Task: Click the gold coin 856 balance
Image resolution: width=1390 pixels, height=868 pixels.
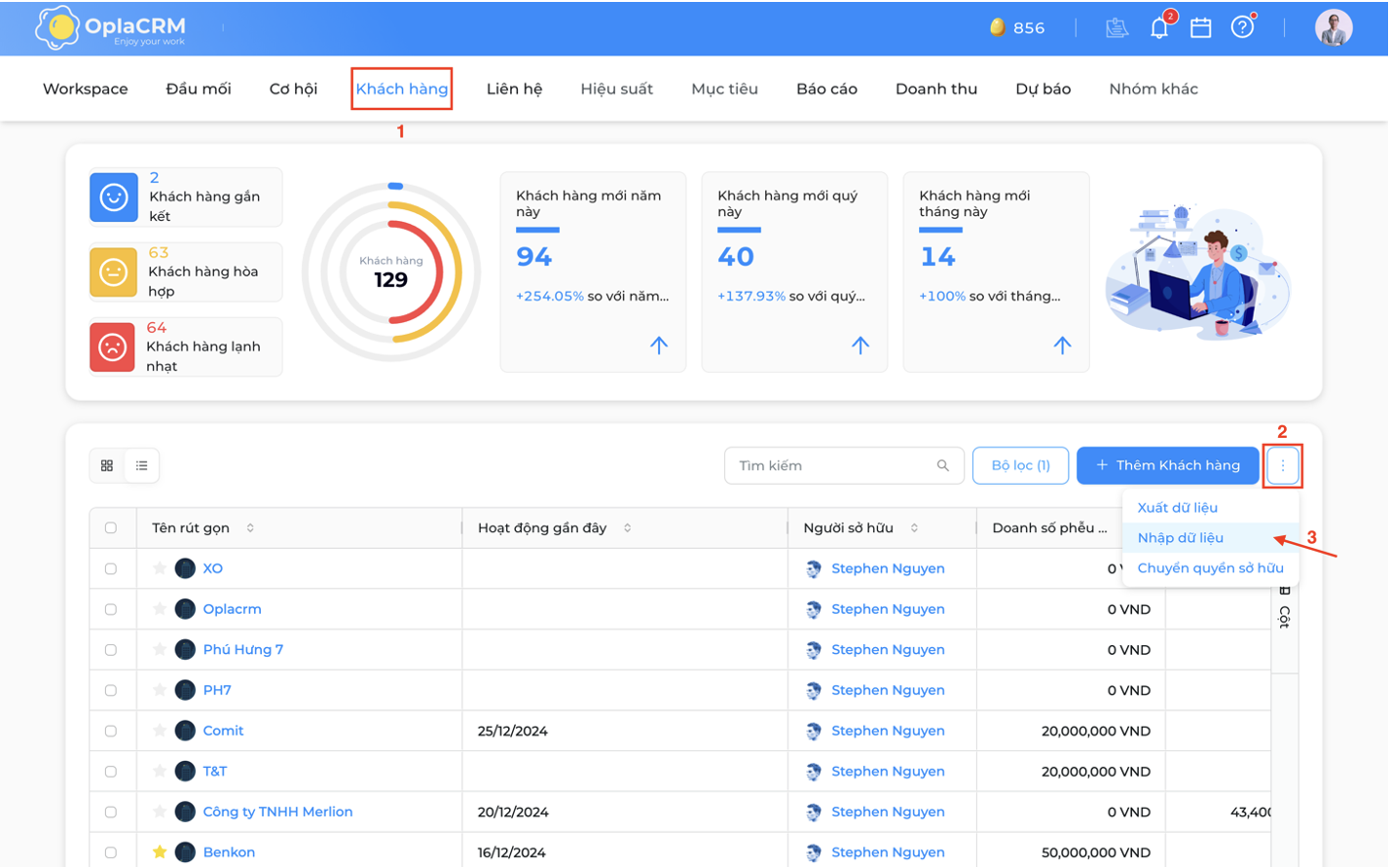Action: click(x=1017, y=27)
